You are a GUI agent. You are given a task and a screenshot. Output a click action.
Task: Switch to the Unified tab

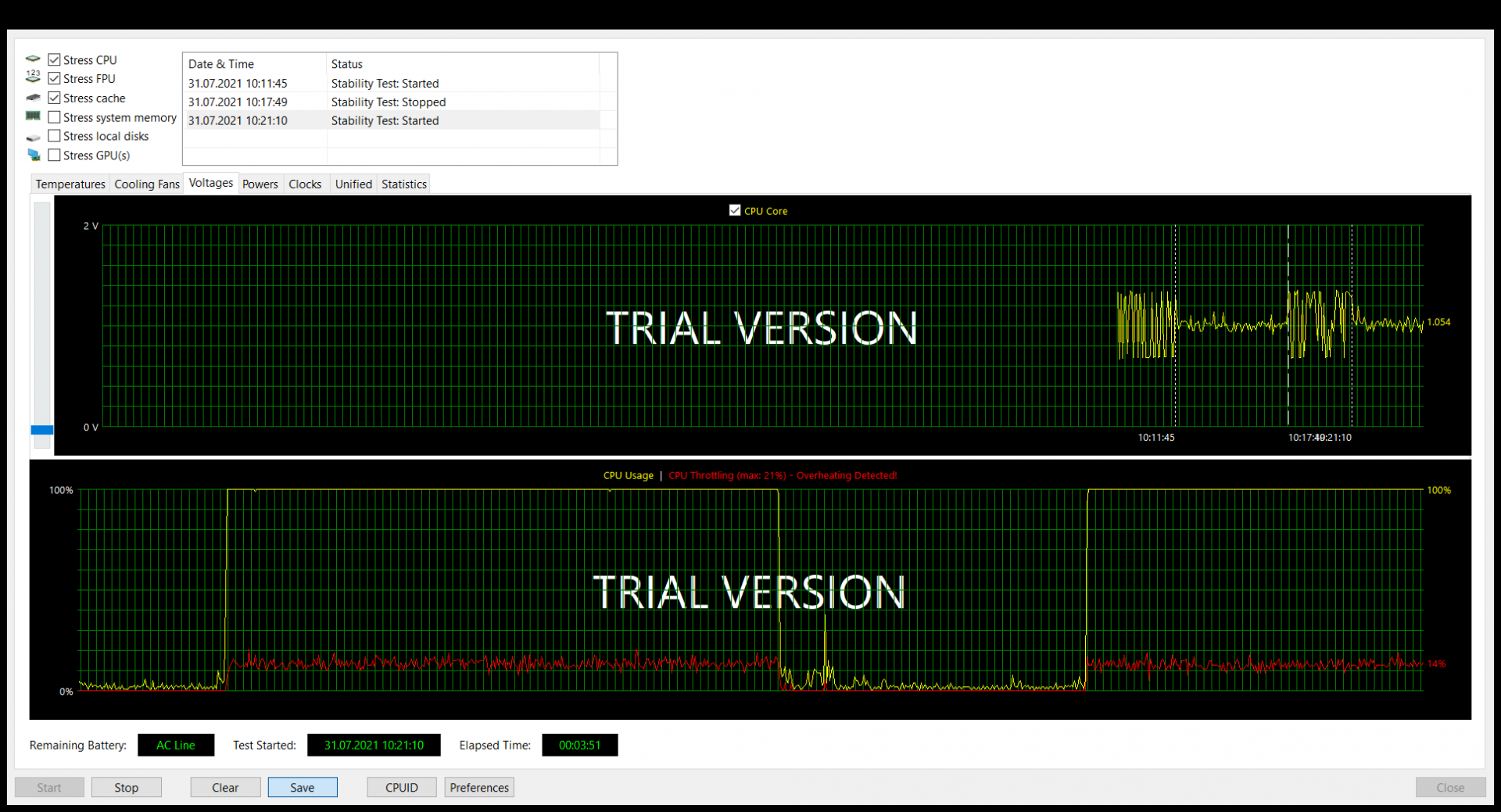(353, 184)
